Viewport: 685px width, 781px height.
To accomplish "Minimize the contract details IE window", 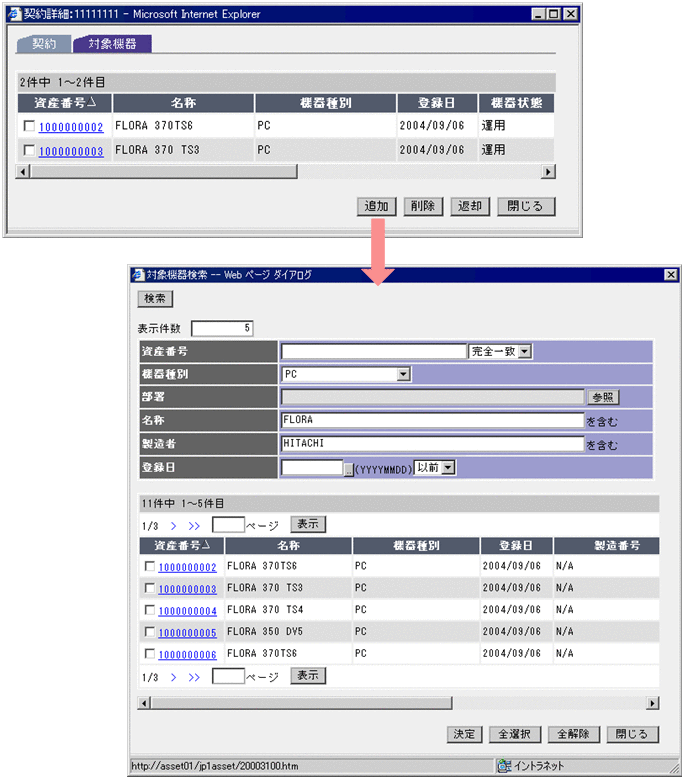I will point(538,14).
